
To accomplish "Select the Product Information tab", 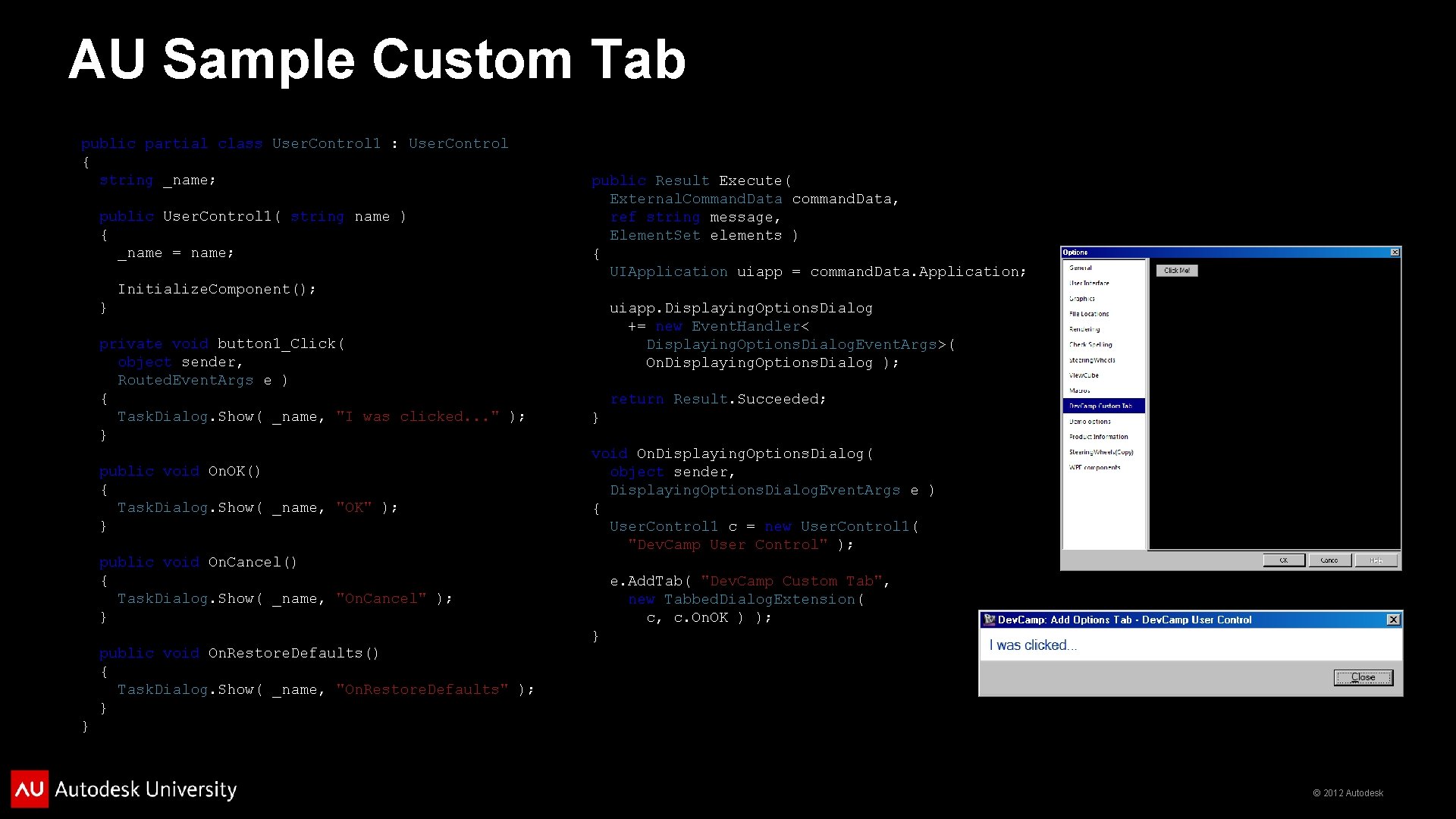I will tap(1098, 437).
